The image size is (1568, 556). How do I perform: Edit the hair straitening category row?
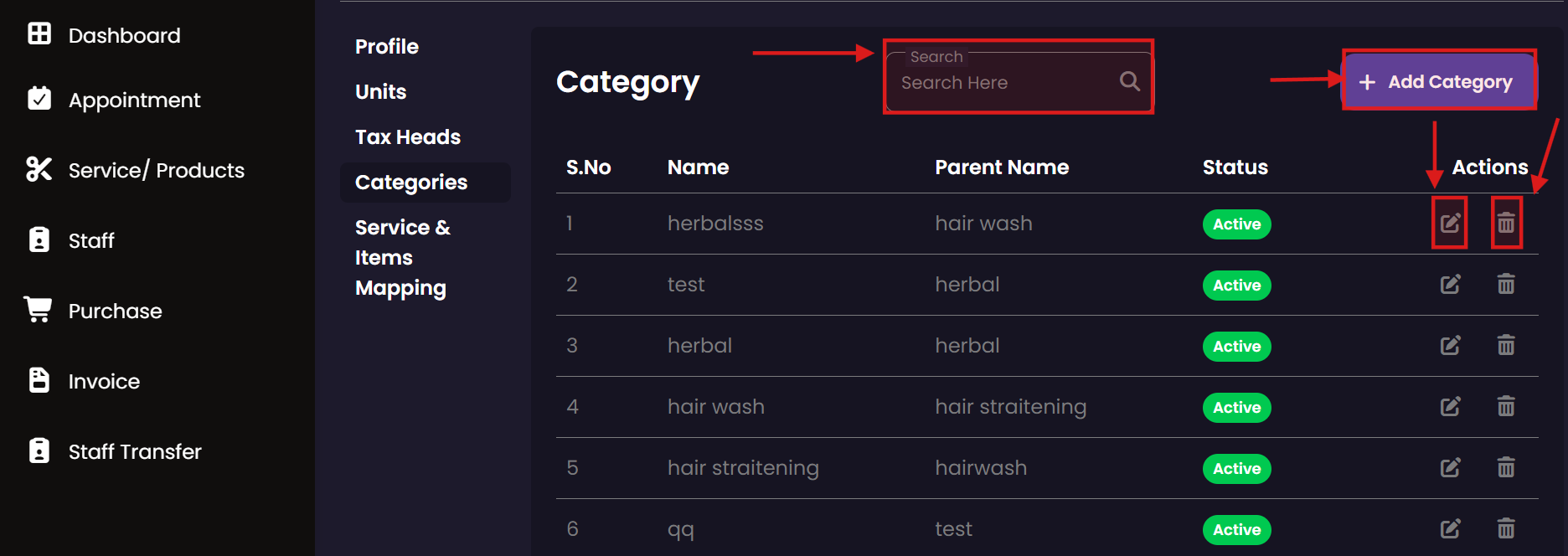[1450, 468]
